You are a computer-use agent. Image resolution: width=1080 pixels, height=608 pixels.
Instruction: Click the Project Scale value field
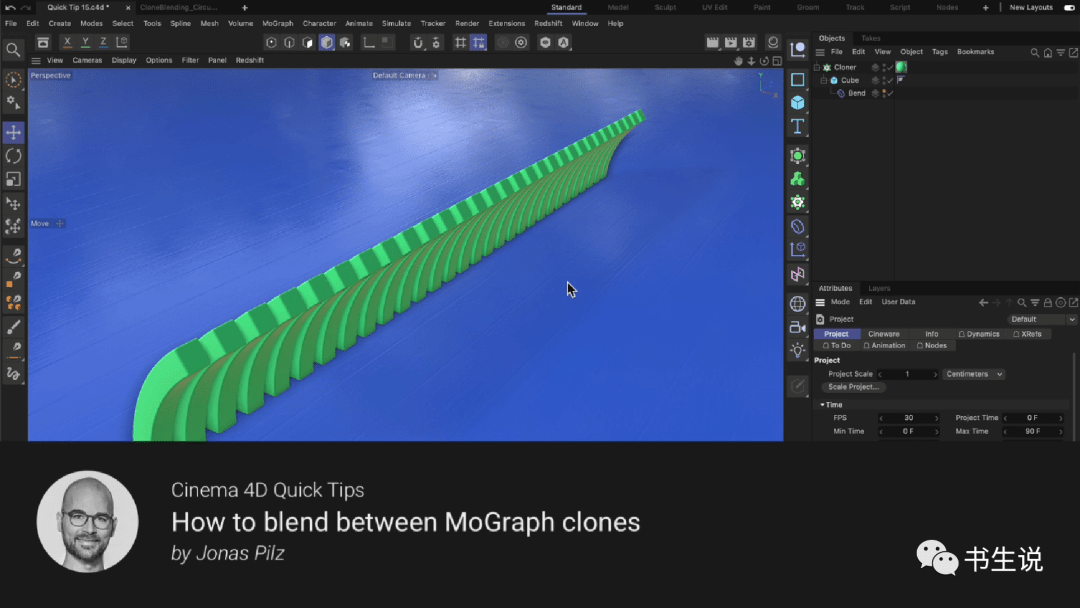pos(907,375)
